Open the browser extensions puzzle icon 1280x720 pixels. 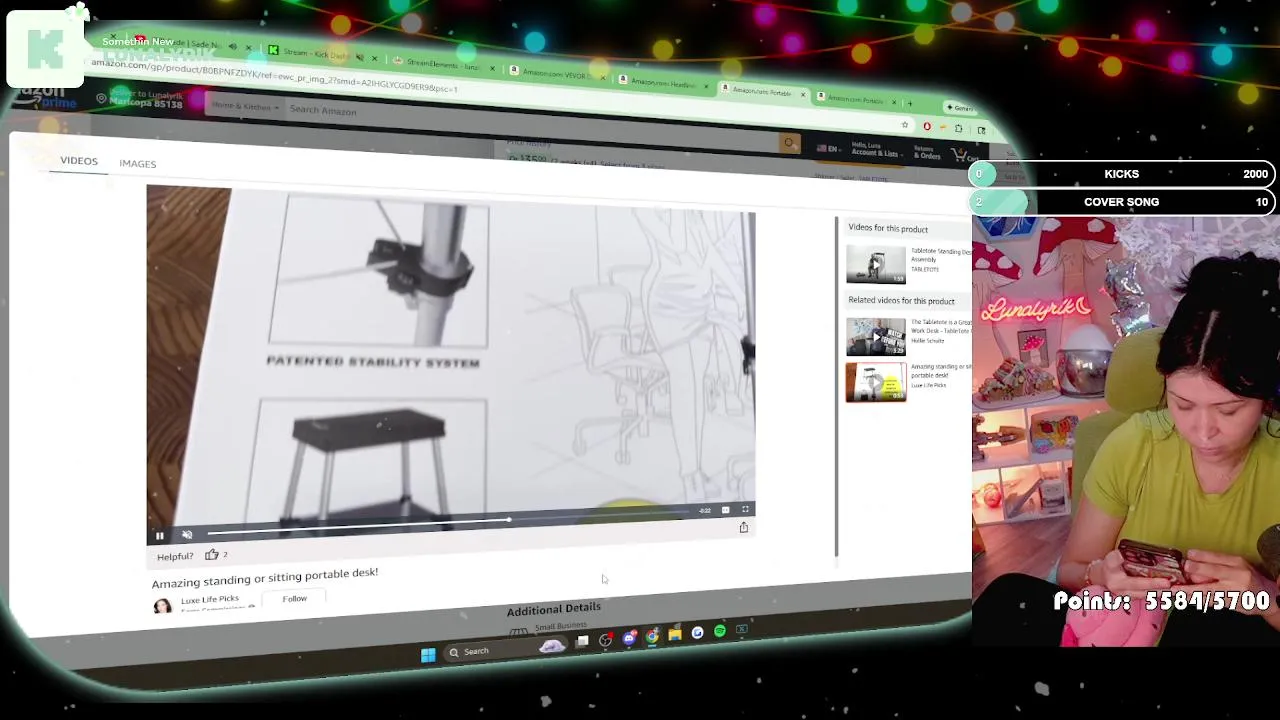coord(958,128)
